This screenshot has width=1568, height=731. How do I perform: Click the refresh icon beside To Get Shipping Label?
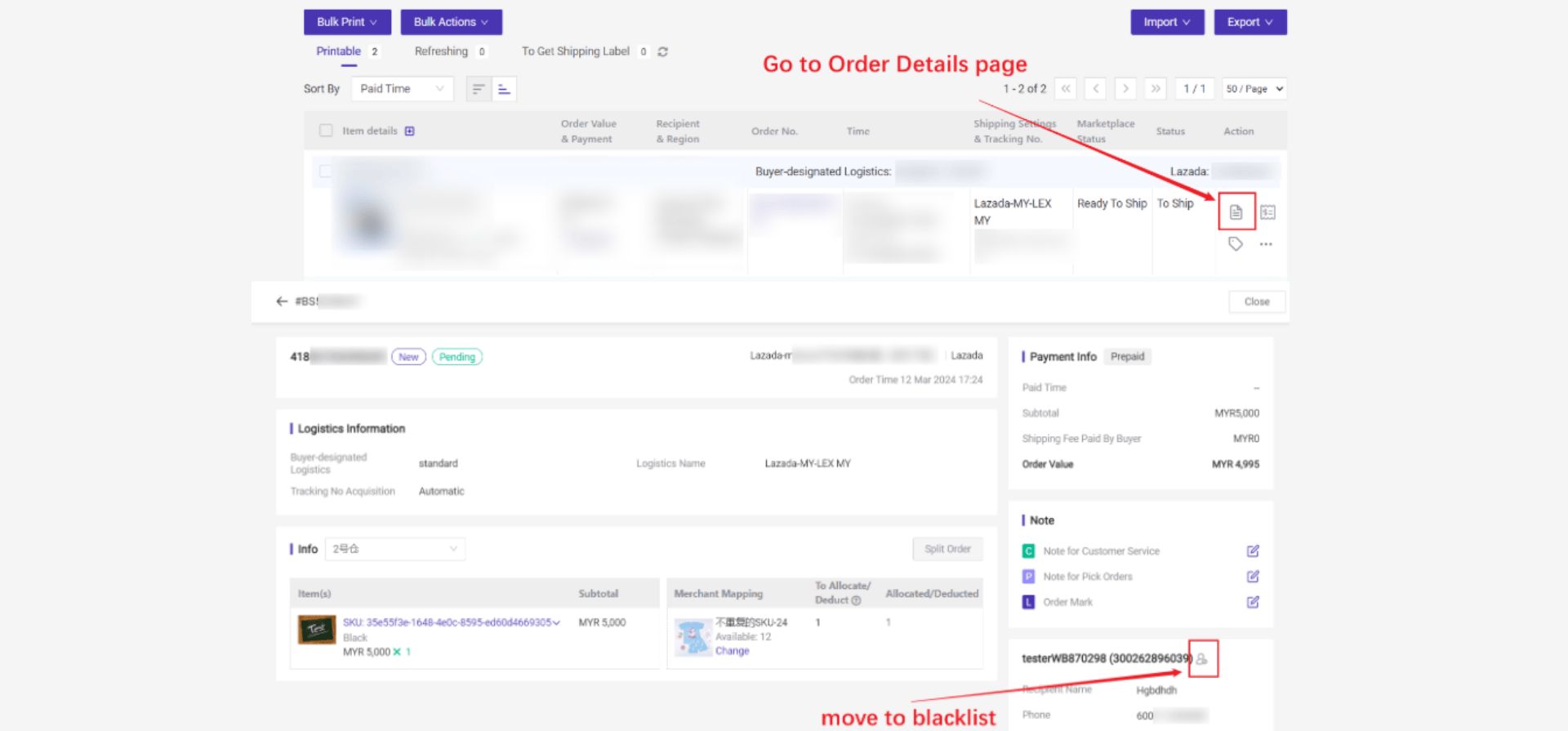coord(663,51)
